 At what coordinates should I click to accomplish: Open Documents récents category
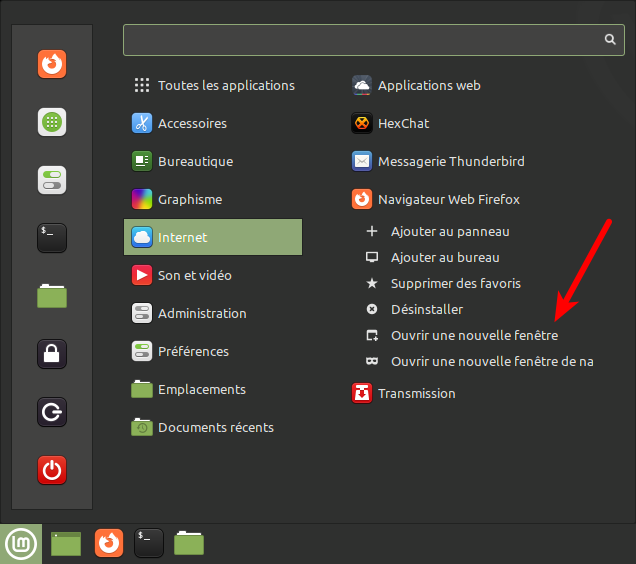[x=213, y=427]
